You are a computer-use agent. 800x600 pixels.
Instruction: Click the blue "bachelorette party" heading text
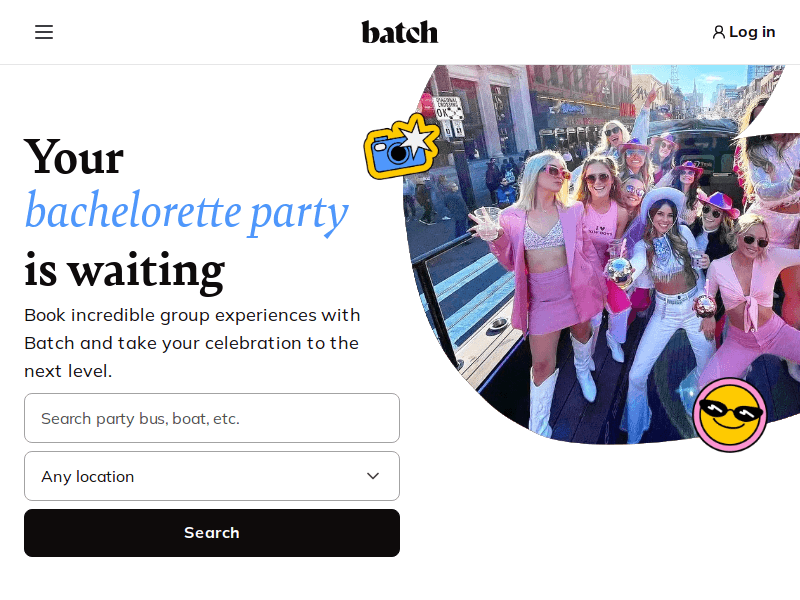point(186,211)
